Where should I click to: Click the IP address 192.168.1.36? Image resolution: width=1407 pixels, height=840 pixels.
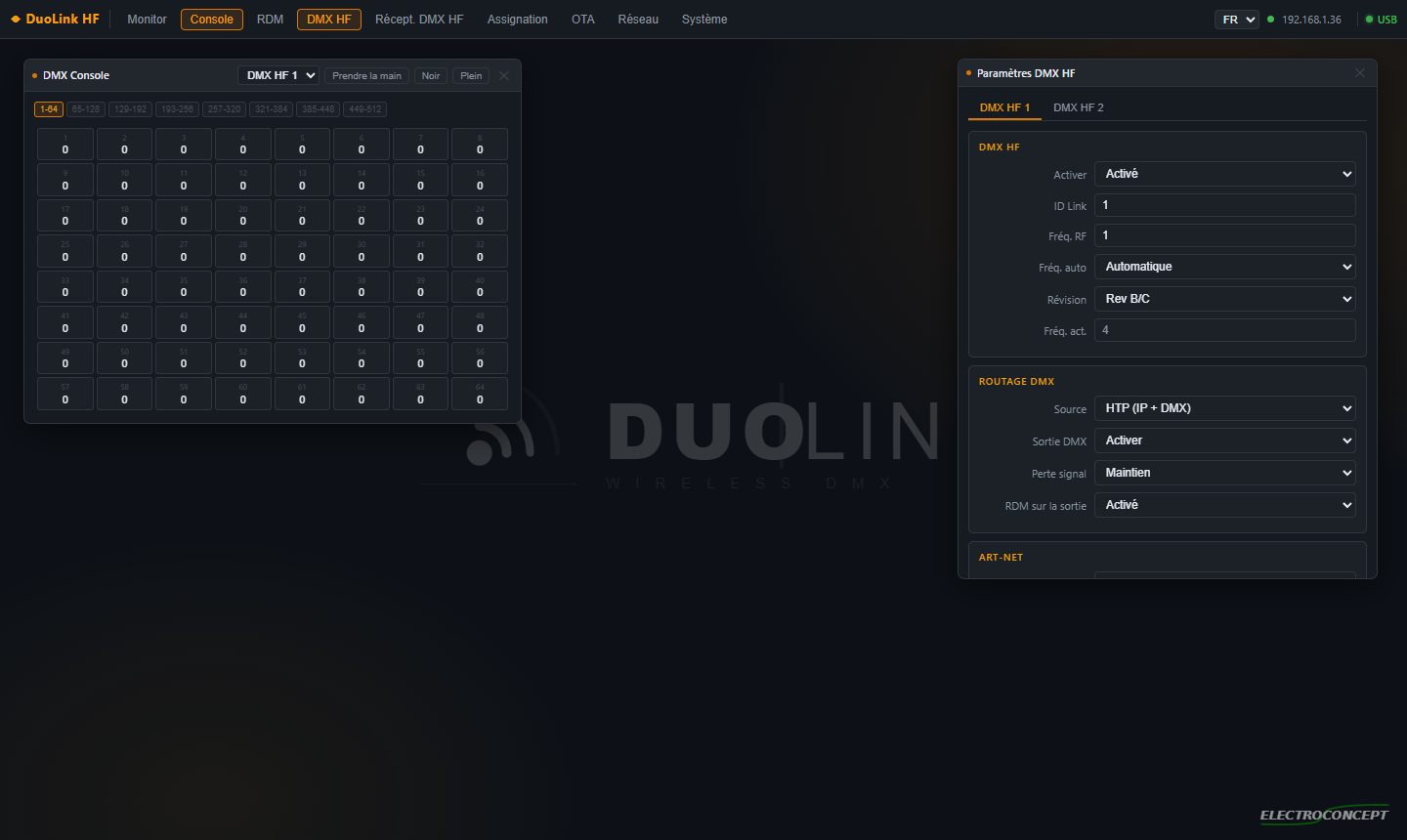point(1311,20)
